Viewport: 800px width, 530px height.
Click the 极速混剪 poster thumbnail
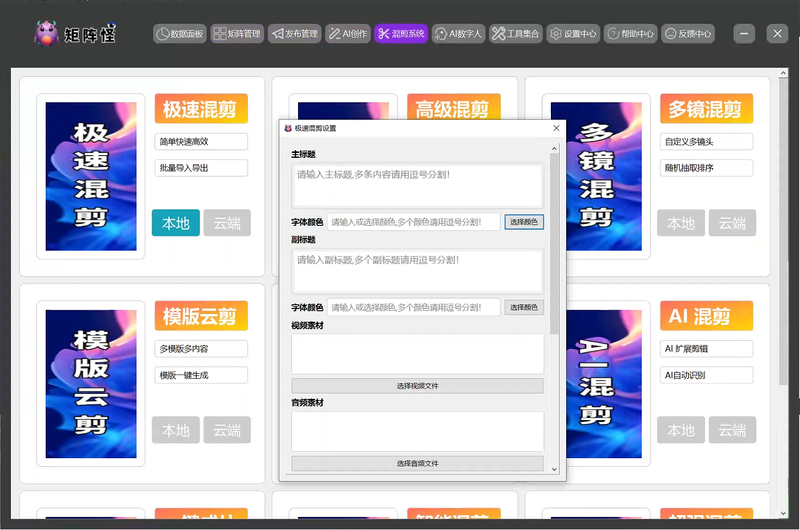[x=91, y=176]
